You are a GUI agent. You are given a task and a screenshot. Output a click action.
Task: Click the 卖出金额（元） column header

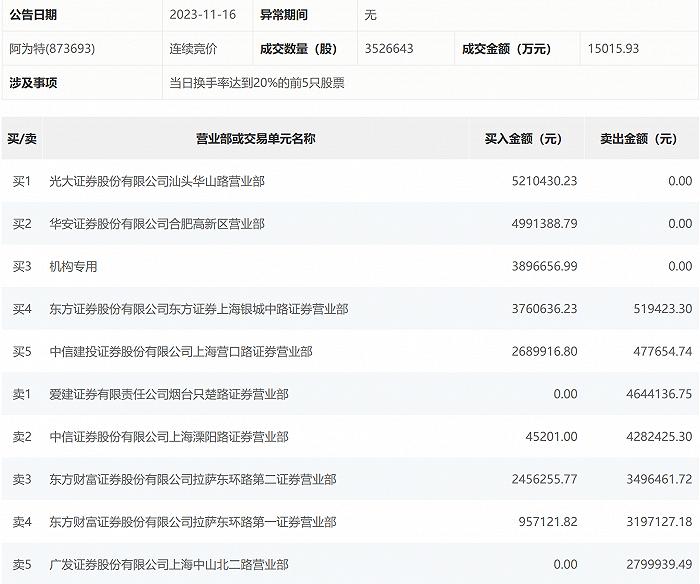click(638, 138)
